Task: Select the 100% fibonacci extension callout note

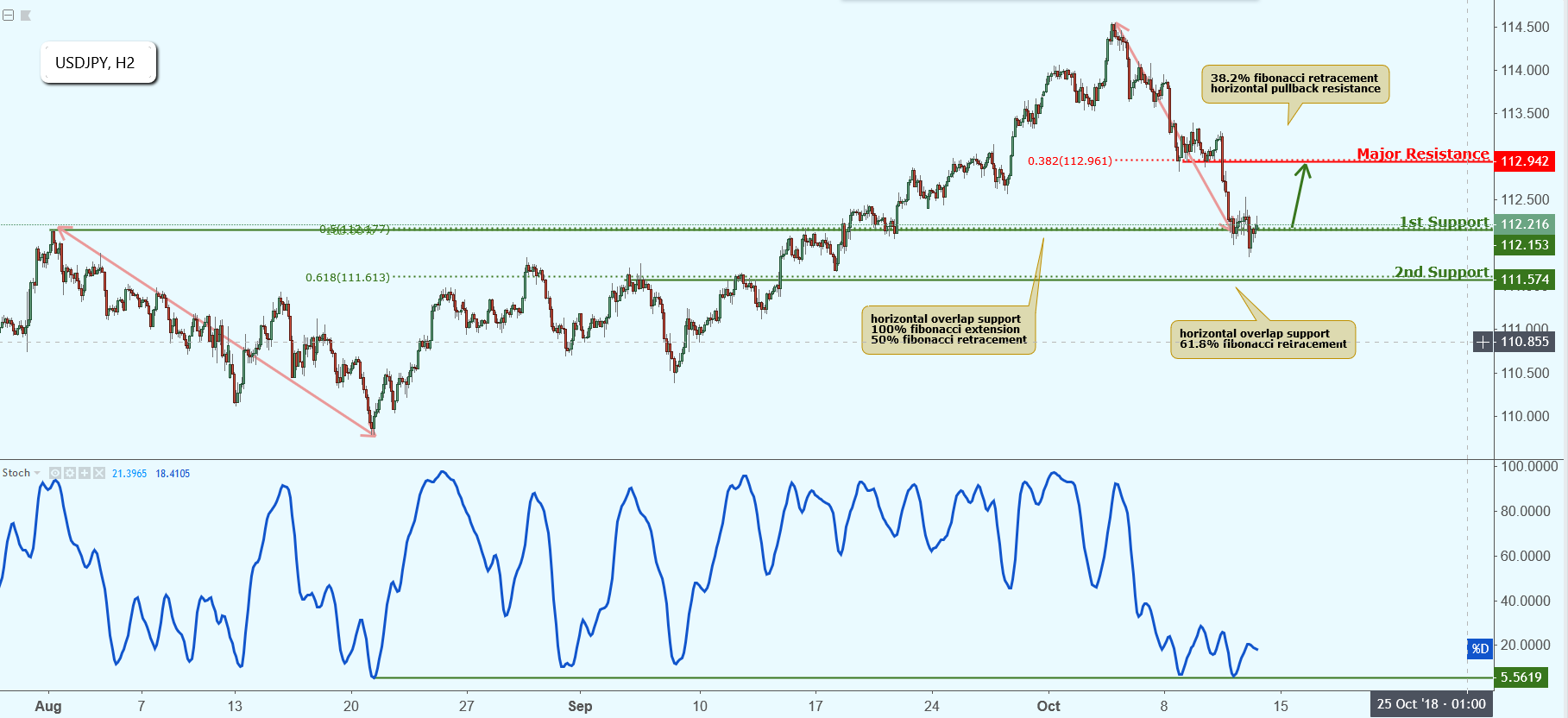Action: point(948,330)
